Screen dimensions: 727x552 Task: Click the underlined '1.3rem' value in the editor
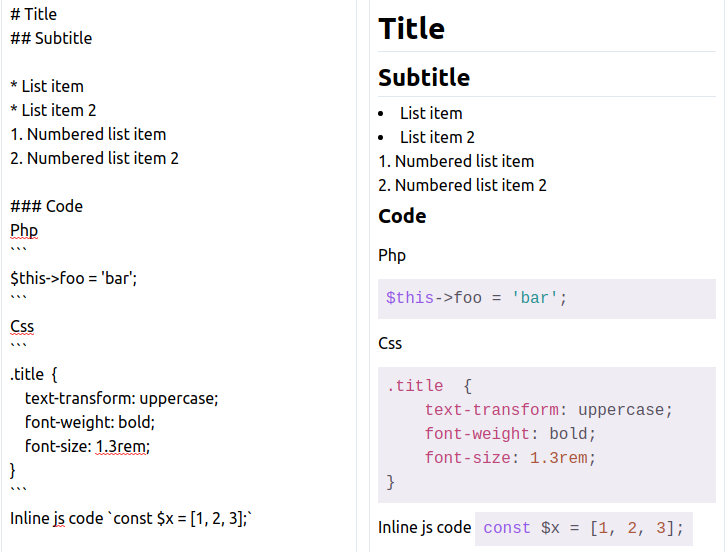click(x=121, y=446)
